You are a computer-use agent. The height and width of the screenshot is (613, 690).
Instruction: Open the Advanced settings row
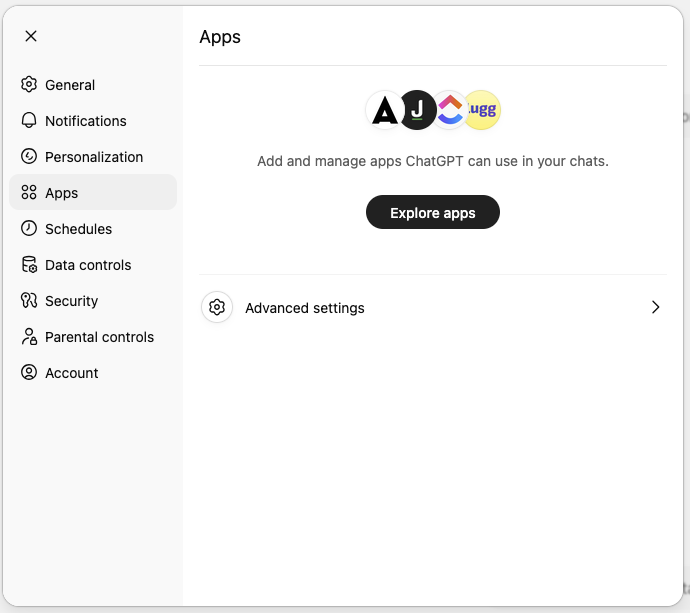[433, 307]
